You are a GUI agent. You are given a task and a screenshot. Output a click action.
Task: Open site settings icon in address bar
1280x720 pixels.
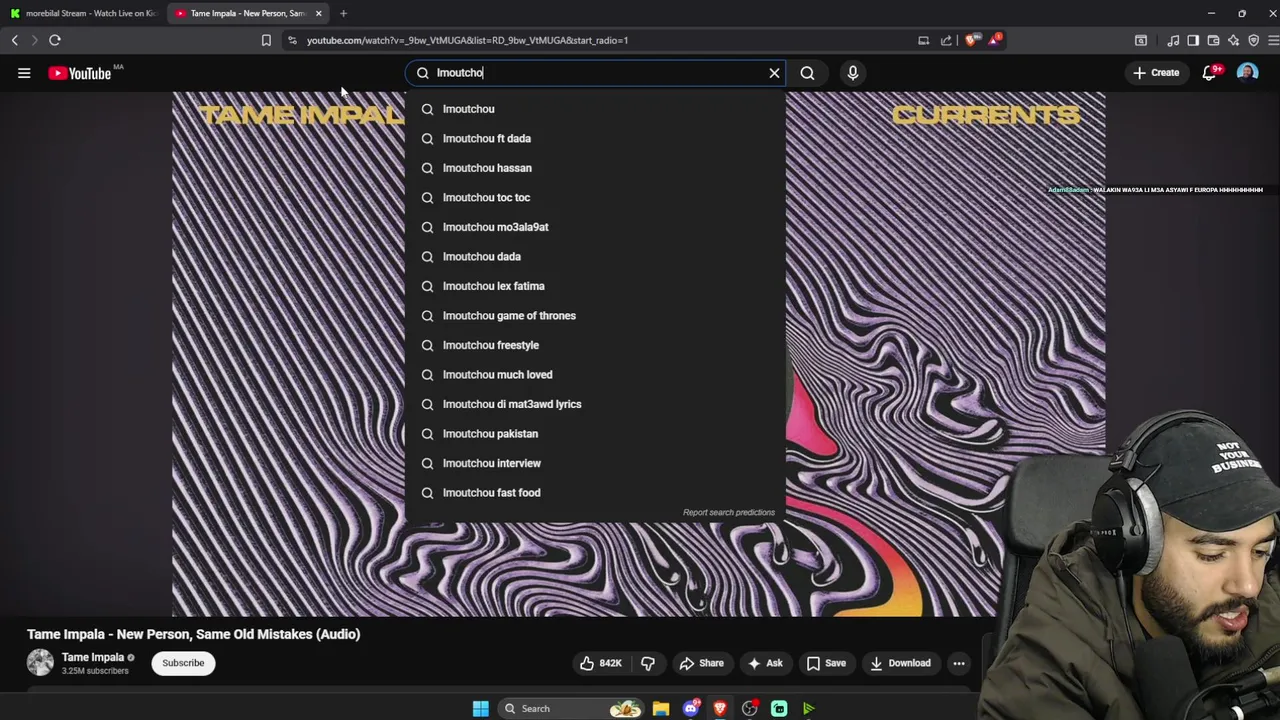[x=292, y=40]
